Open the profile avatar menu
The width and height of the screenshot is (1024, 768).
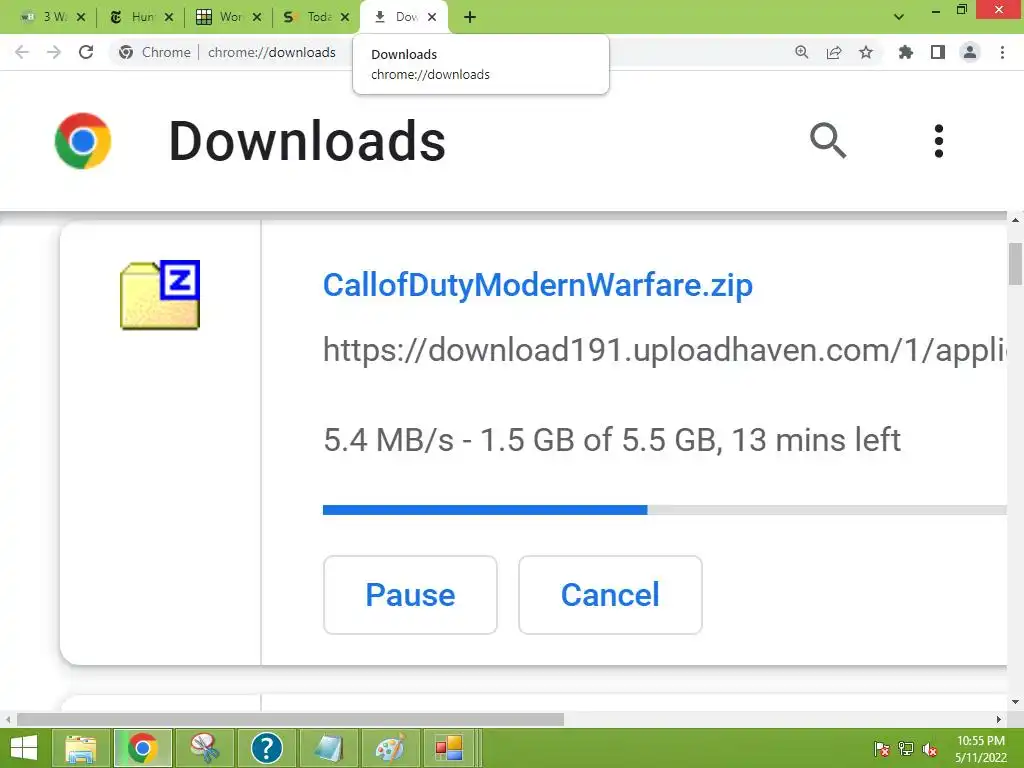(x=970, y=52)
